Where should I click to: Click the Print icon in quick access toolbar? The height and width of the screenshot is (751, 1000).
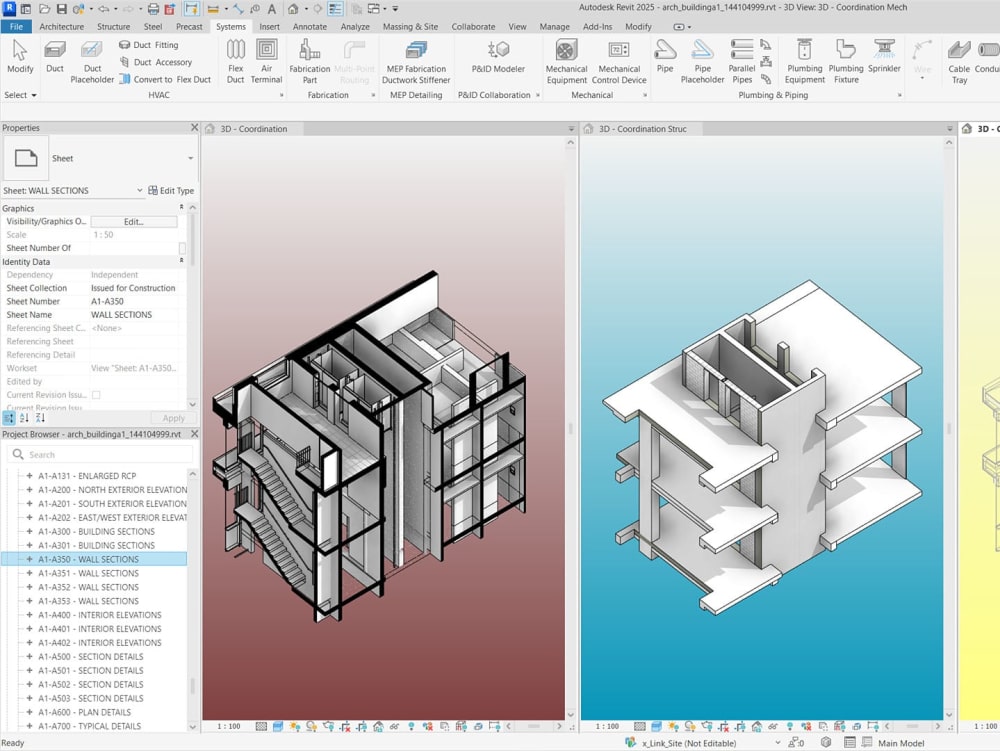(x=153, y=9)
